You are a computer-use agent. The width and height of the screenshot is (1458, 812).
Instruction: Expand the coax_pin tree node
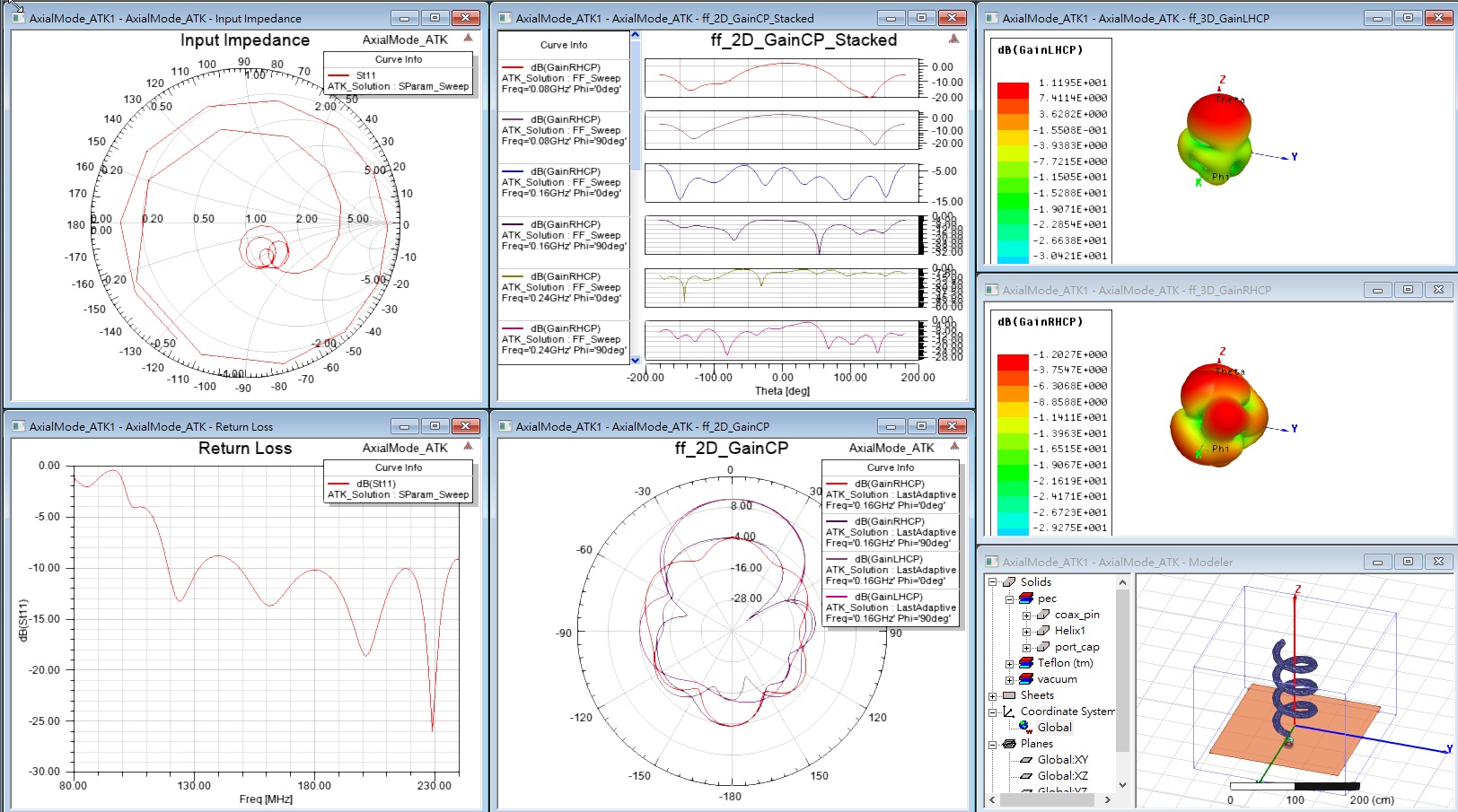click(1026, 616)
